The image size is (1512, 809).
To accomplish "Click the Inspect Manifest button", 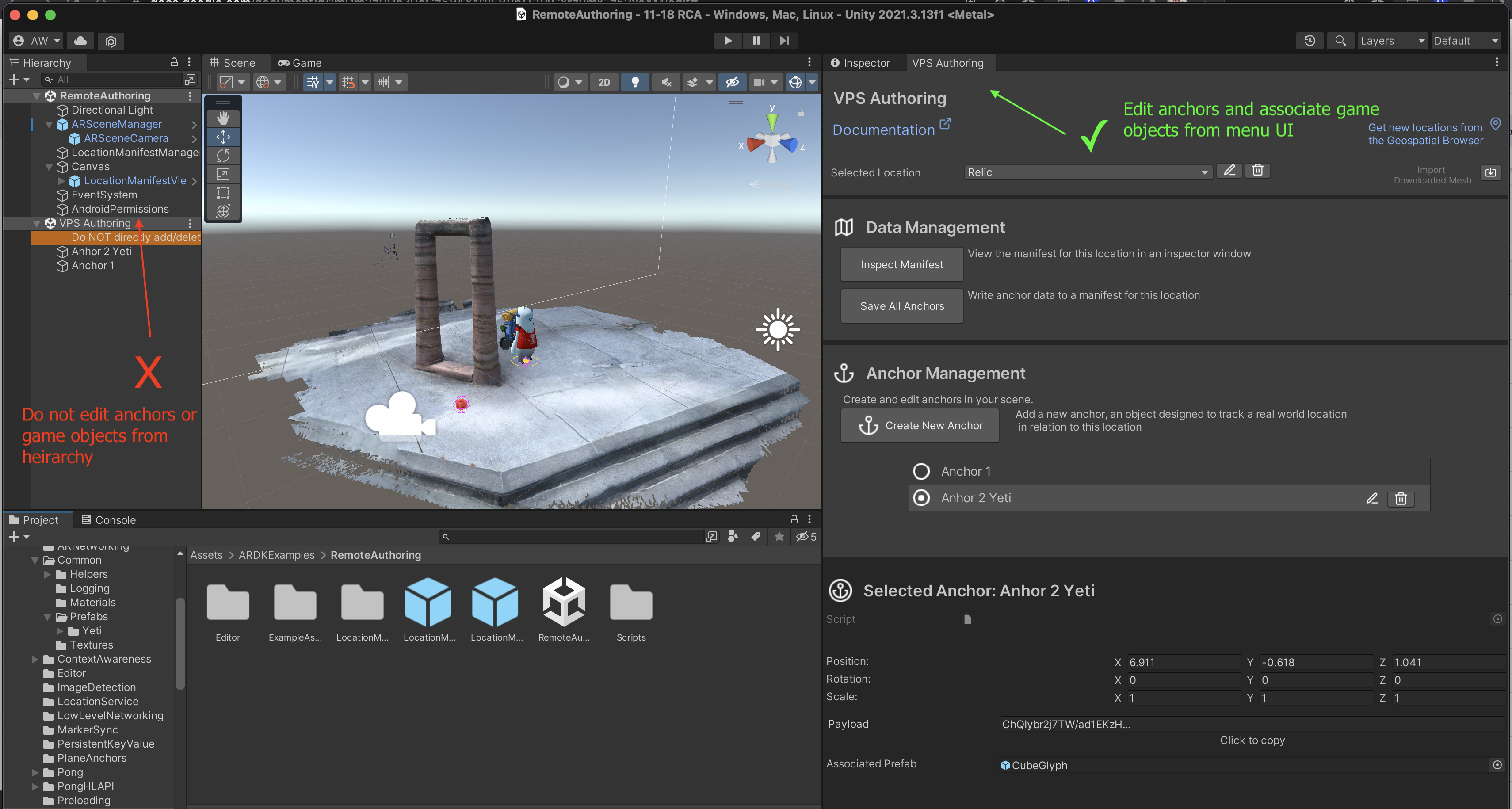I will (901, 264).
